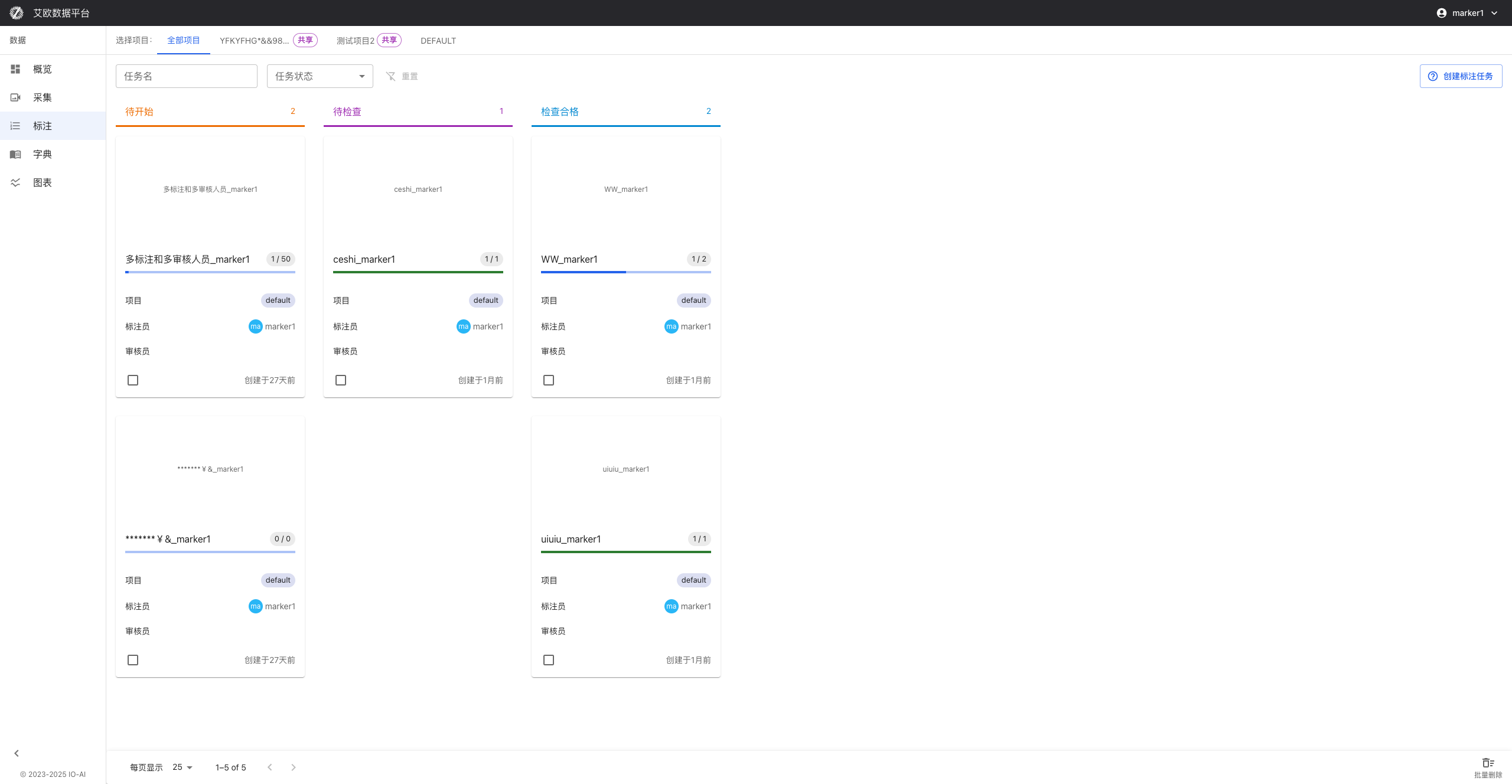
Task: Click the 艾欧数据平台 logo icon
Action: pos(17,13)
